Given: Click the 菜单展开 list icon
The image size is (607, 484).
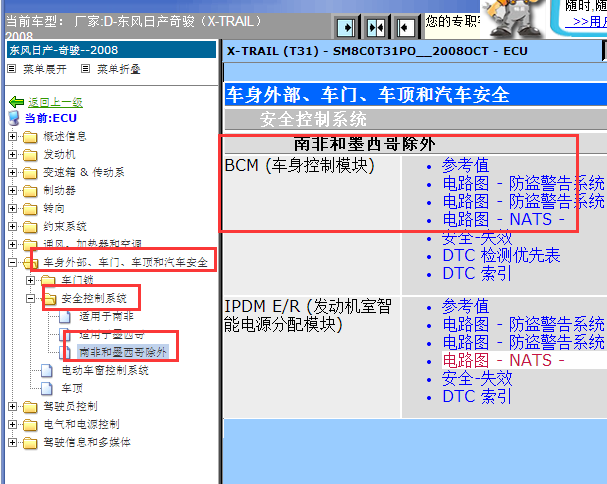Looking at the screenshot, I should (x=12, y=69).
